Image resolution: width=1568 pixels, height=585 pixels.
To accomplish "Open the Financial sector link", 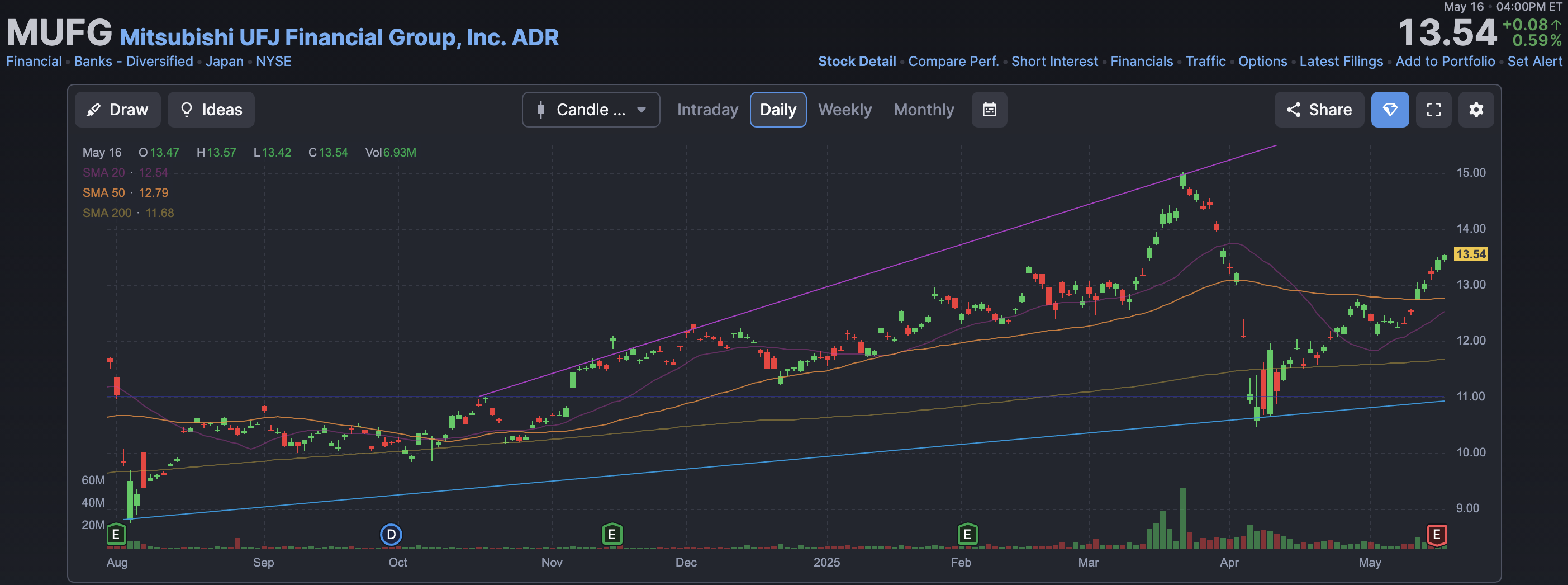I will coord(34,62).
